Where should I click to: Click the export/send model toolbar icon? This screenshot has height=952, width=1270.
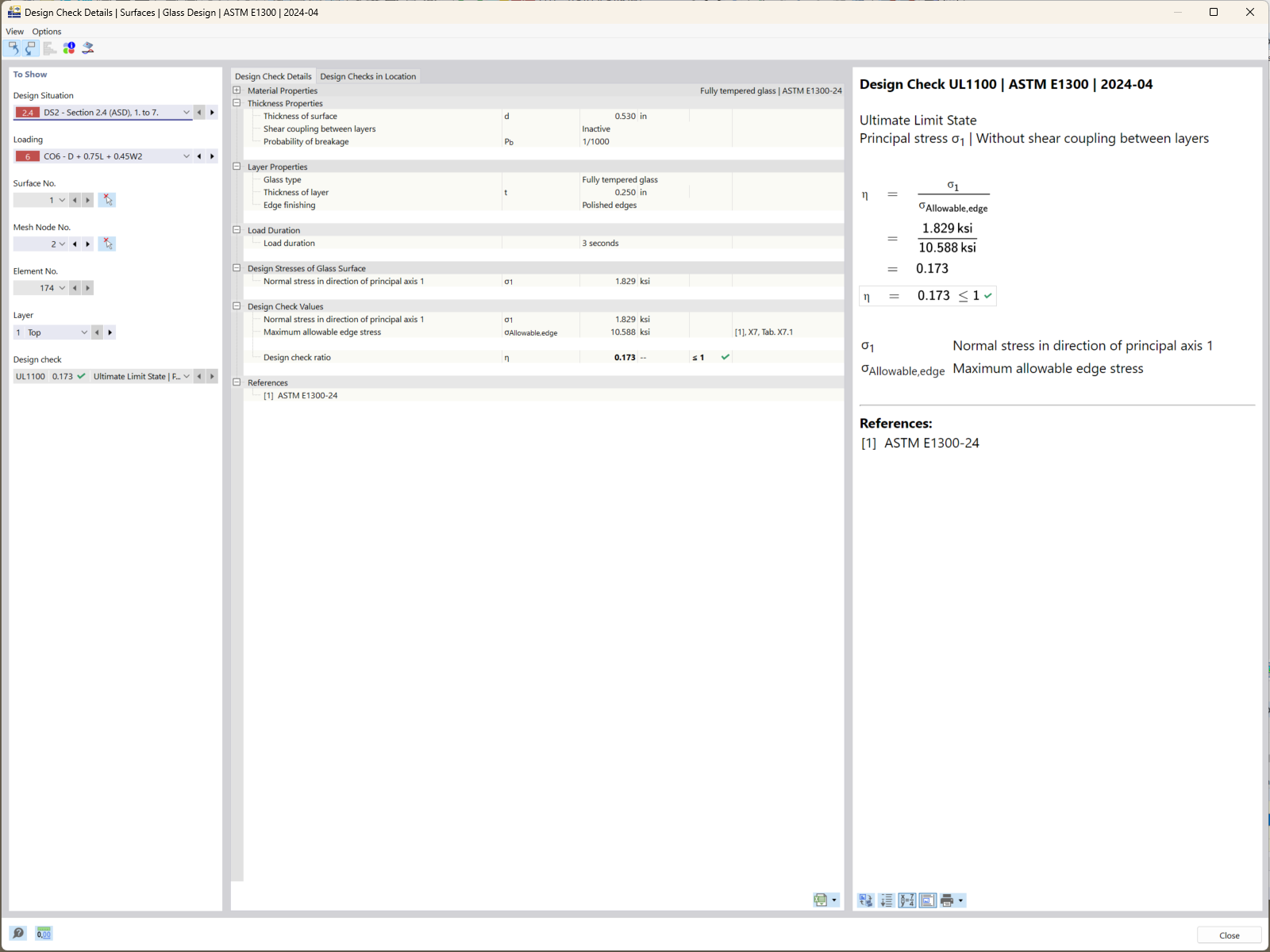pos(88,48)
